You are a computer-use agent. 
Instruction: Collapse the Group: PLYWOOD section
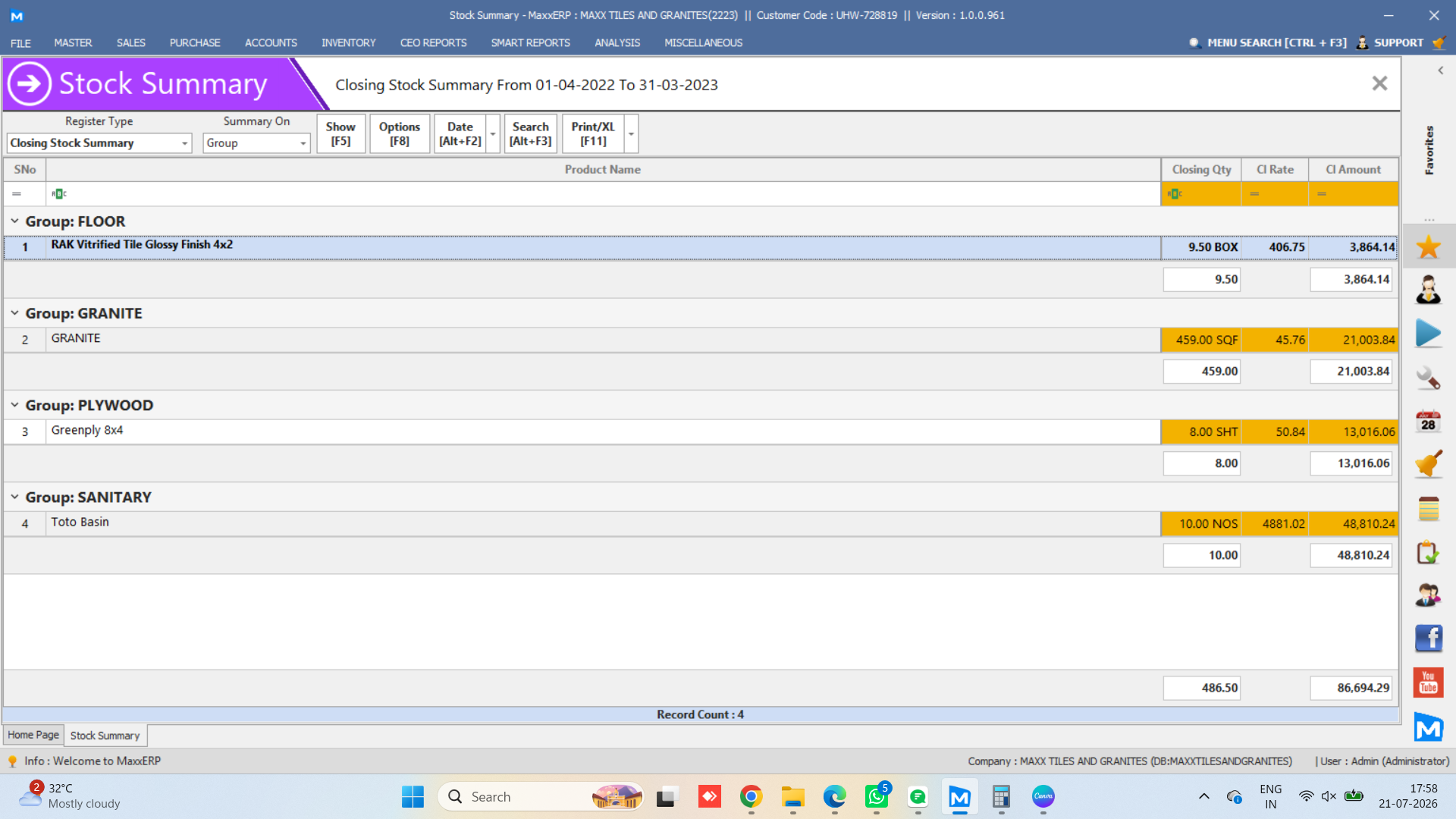(14, 405)
